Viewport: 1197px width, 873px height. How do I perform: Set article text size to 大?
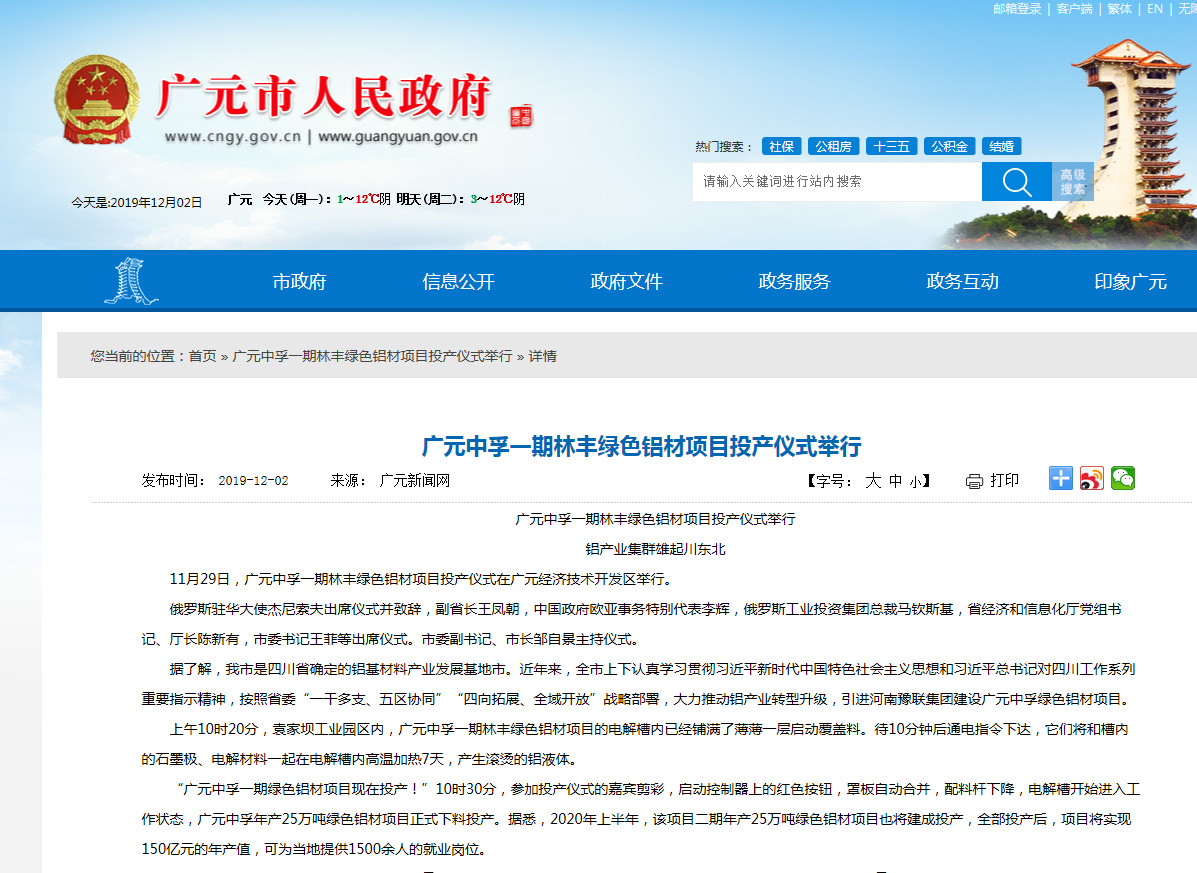tap(871, 480)
